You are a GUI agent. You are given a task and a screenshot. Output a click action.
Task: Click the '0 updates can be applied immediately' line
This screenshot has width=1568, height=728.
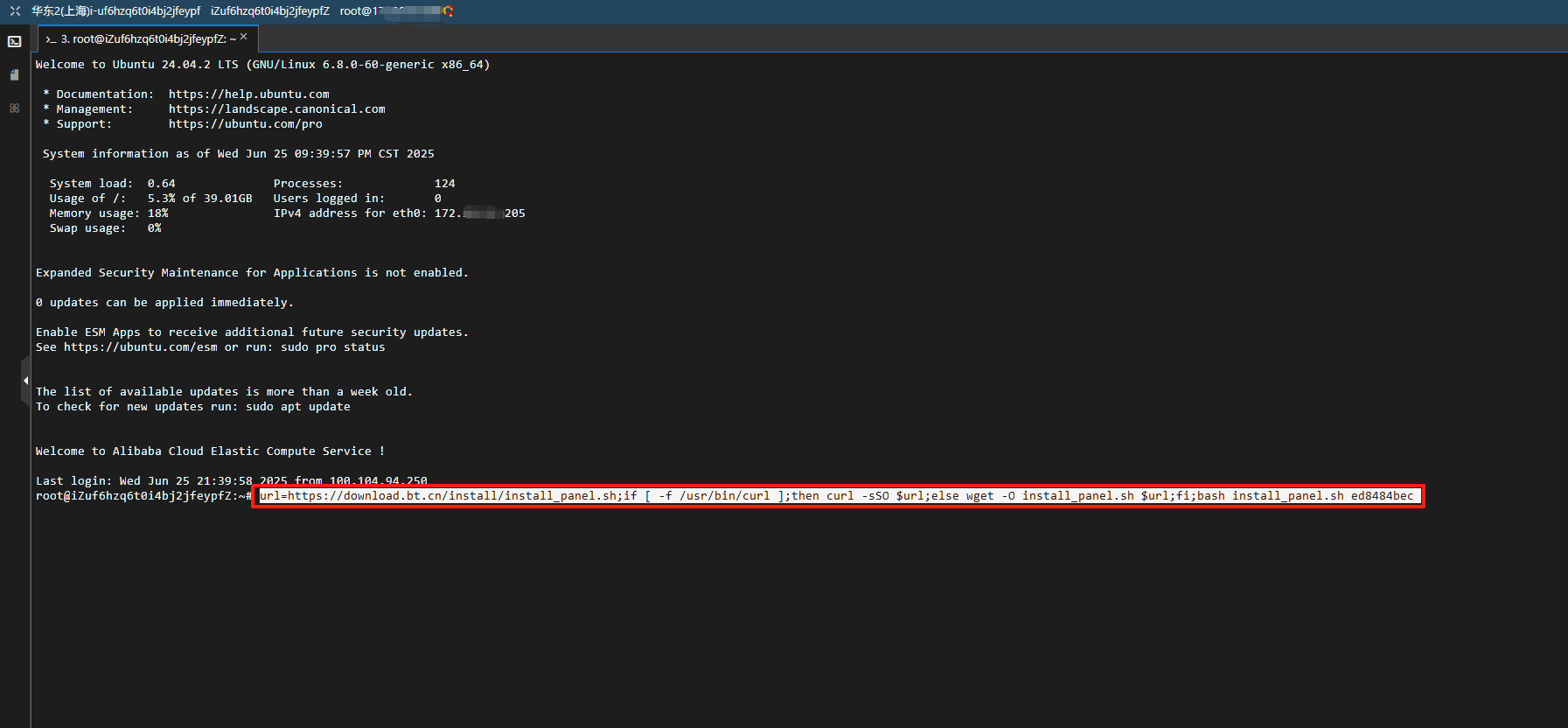[x=165, y=302]
